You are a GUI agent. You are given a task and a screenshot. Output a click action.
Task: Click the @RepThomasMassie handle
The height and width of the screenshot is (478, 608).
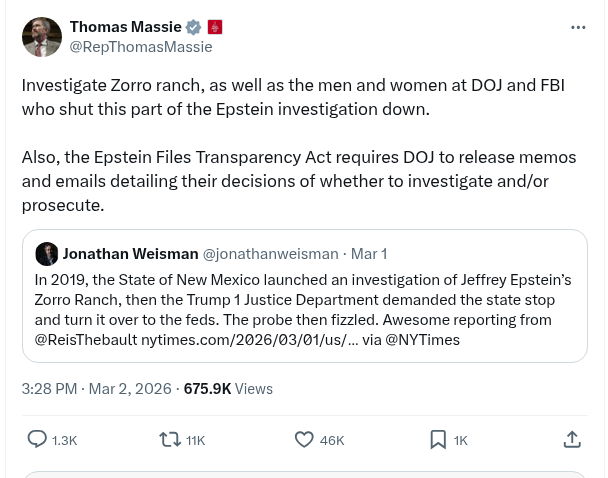coord(140,46)
